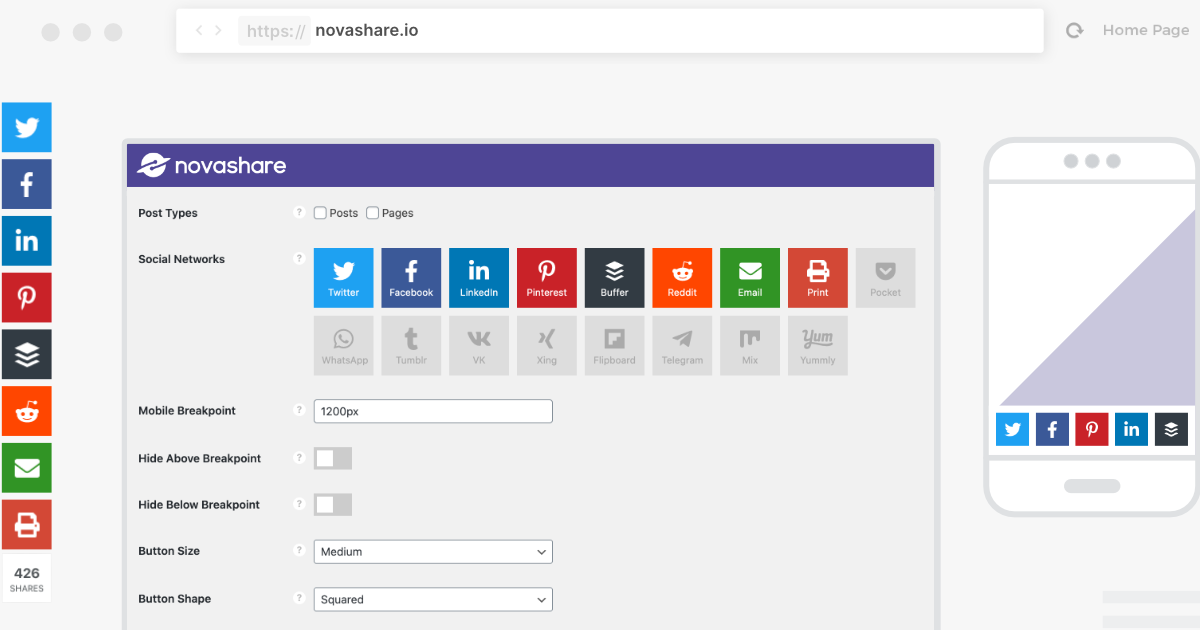Click the browser reload icon

pos(1075,31)
